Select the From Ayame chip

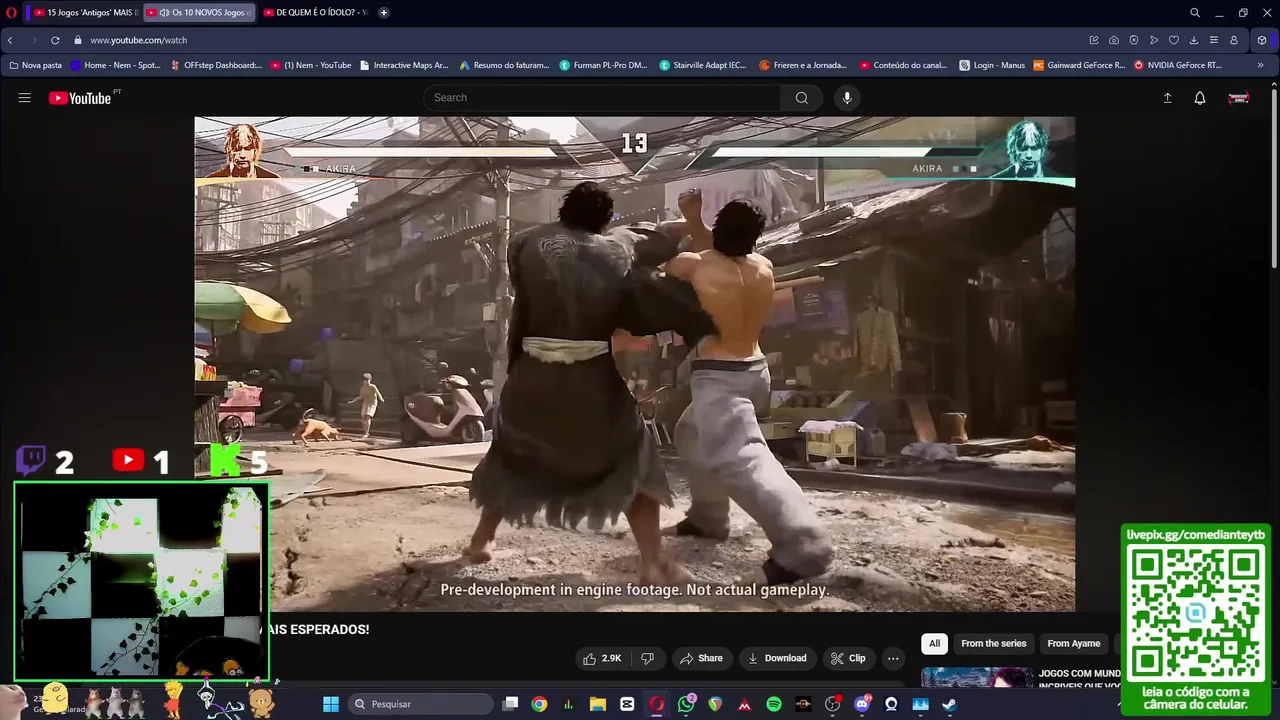pos(1074,644)
